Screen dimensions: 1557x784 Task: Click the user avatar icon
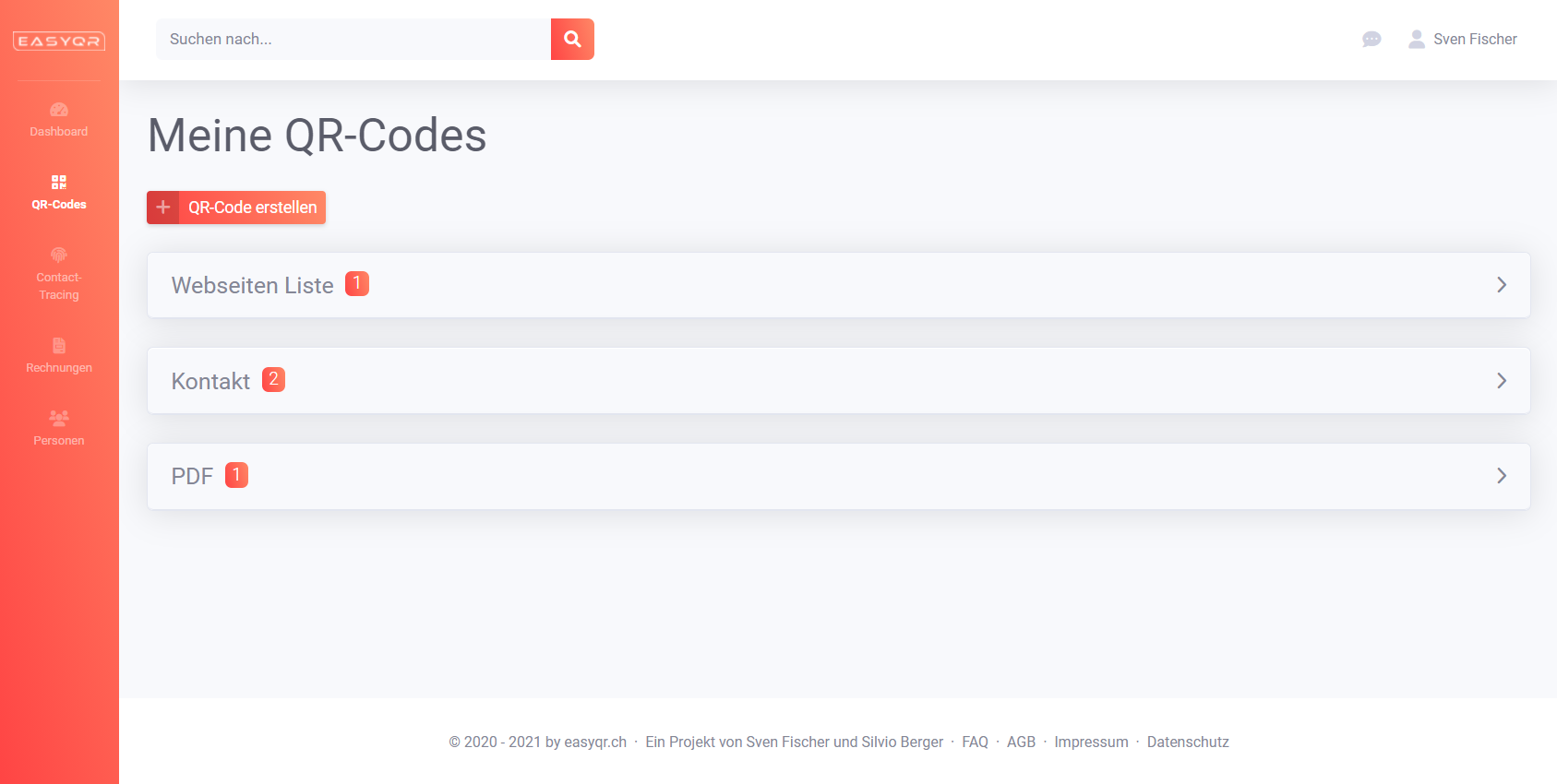pyautogui.click(x=1416, y=39)
